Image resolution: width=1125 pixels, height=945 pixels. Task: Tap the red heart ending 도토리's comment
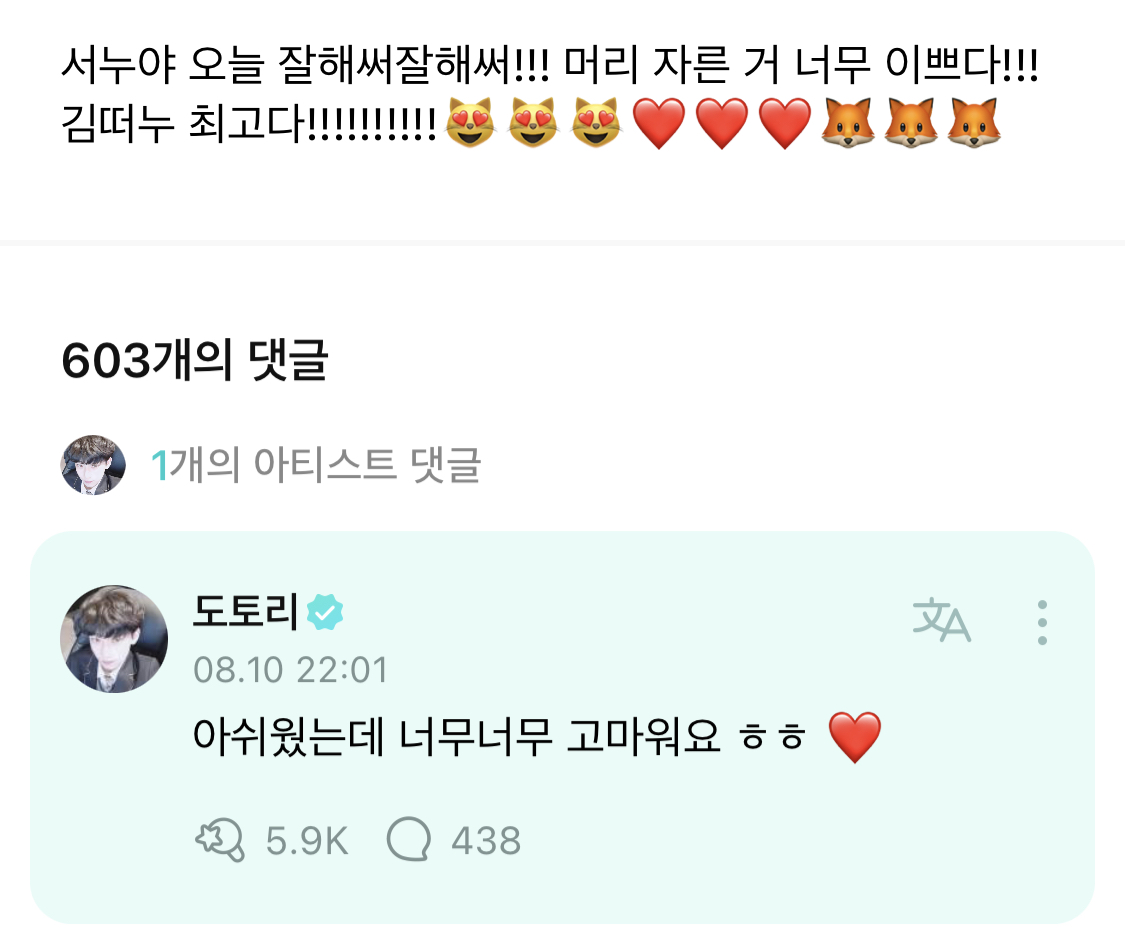click(x=856, y=739)
